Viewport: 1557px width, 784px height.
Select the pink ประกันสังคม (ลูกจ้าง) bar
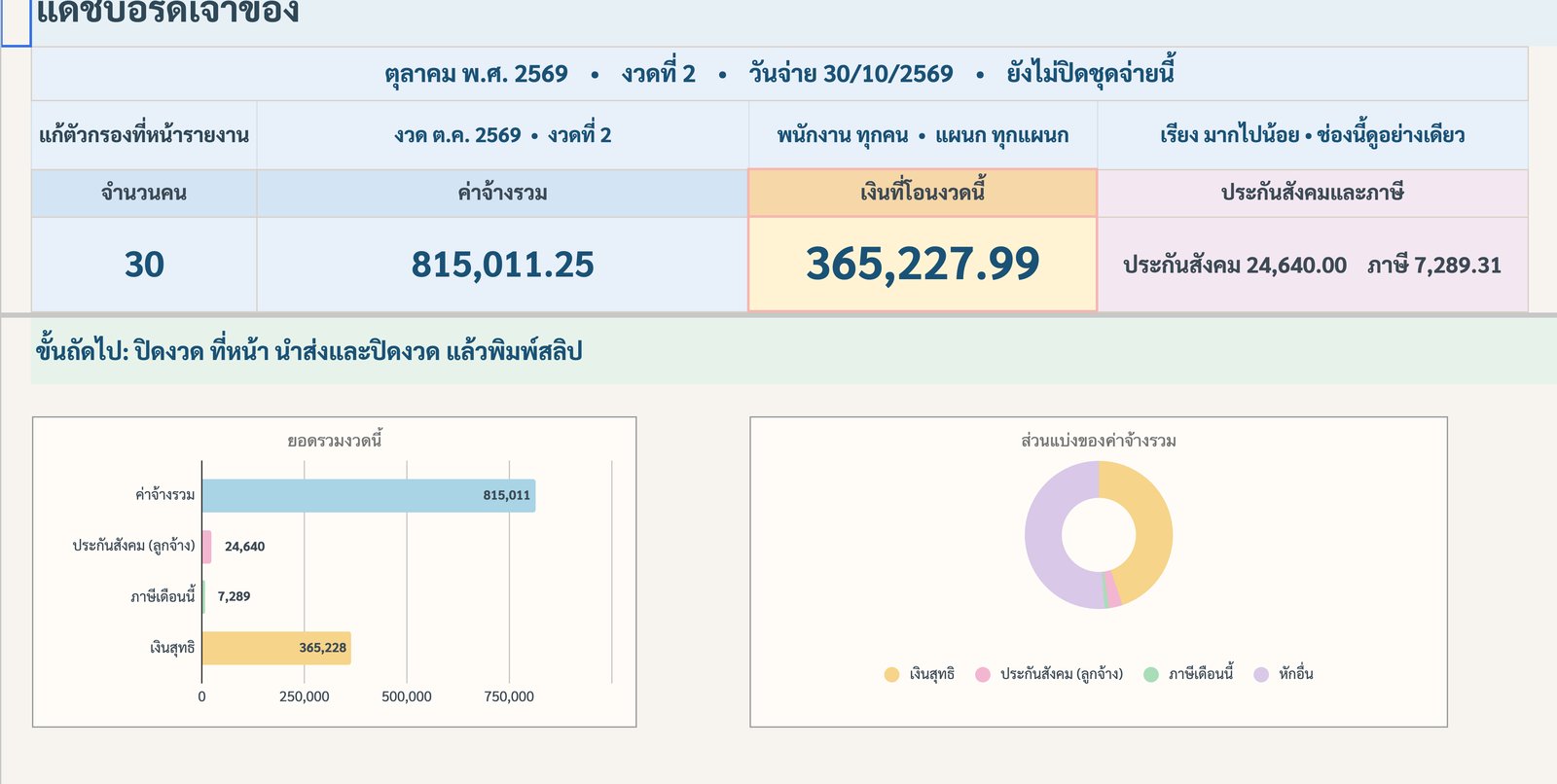pos(206,547)
